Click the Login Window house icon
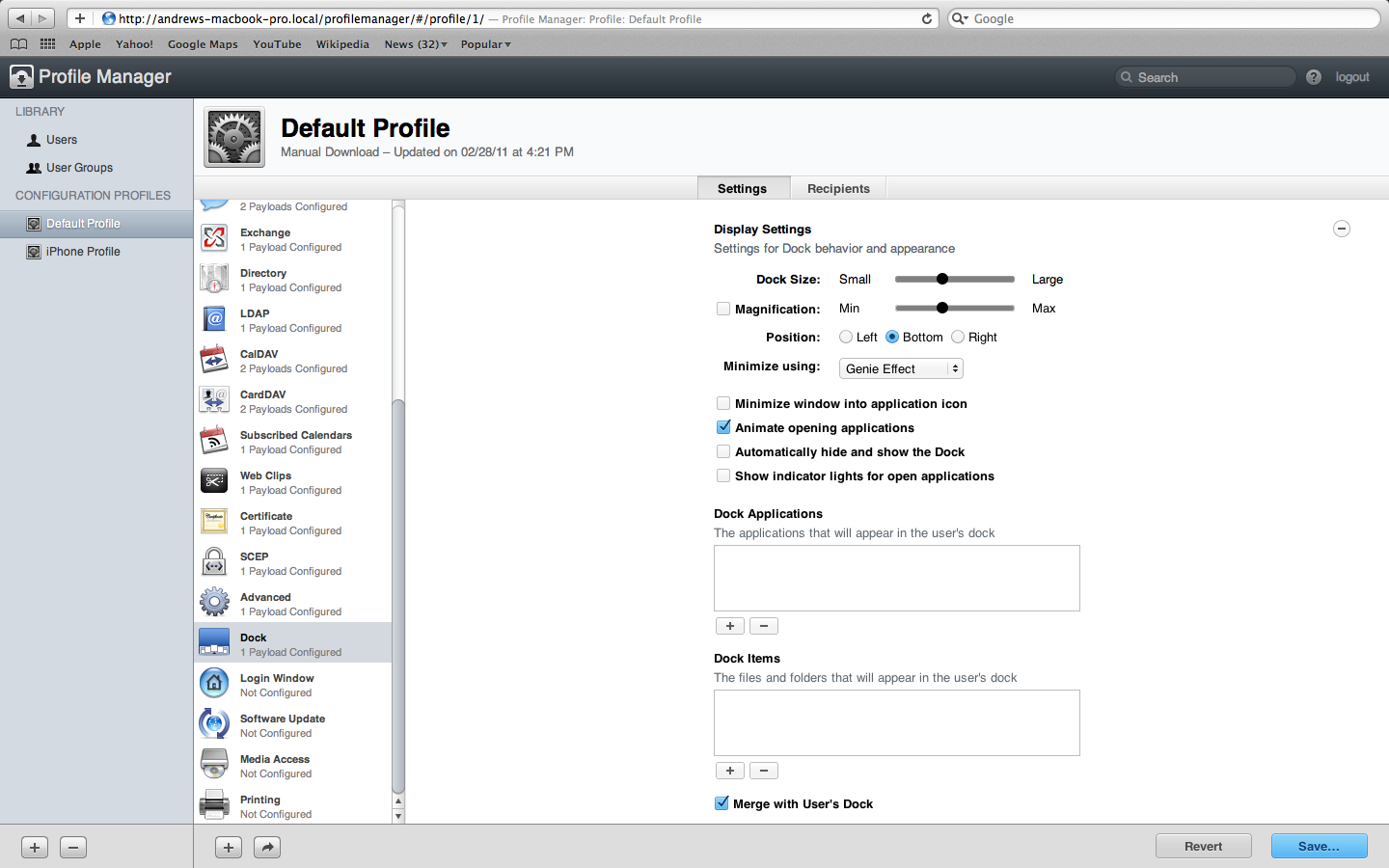The width and height of the screenshot is (1389, 868). 214,683
